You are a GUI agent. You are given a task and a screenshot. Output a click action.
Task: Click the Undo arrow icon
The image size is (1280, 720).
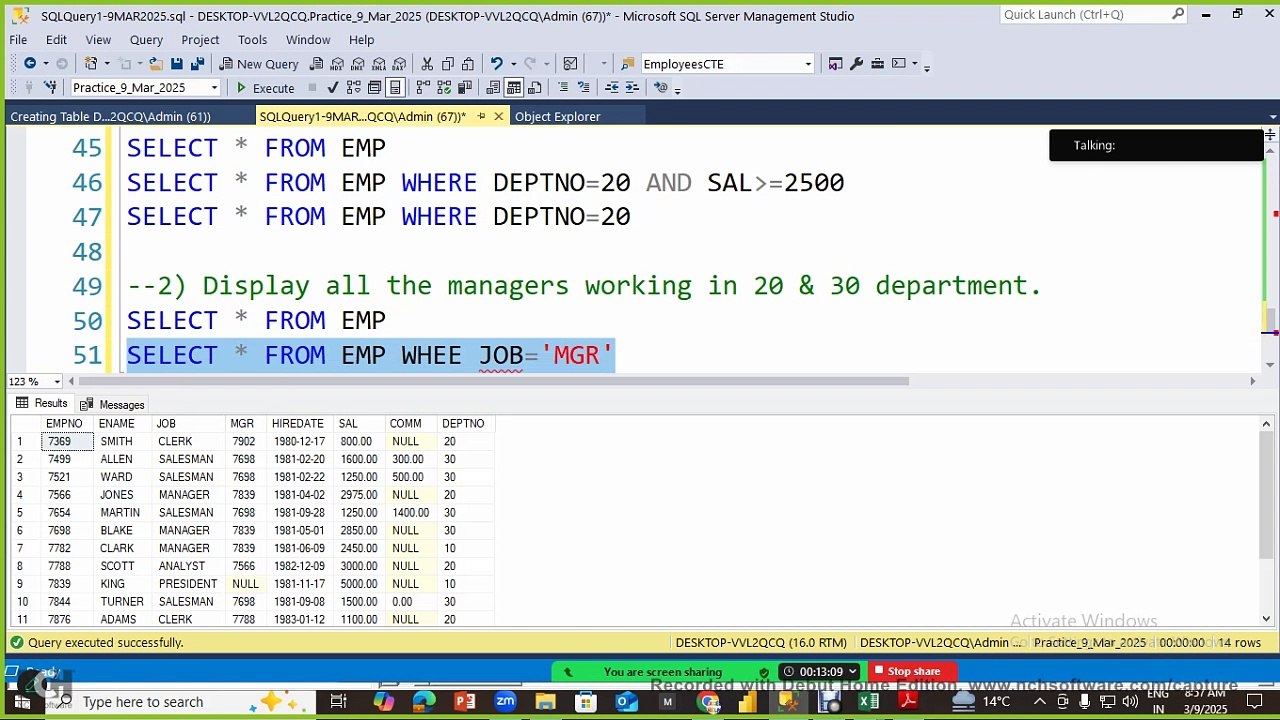point(496,63)
